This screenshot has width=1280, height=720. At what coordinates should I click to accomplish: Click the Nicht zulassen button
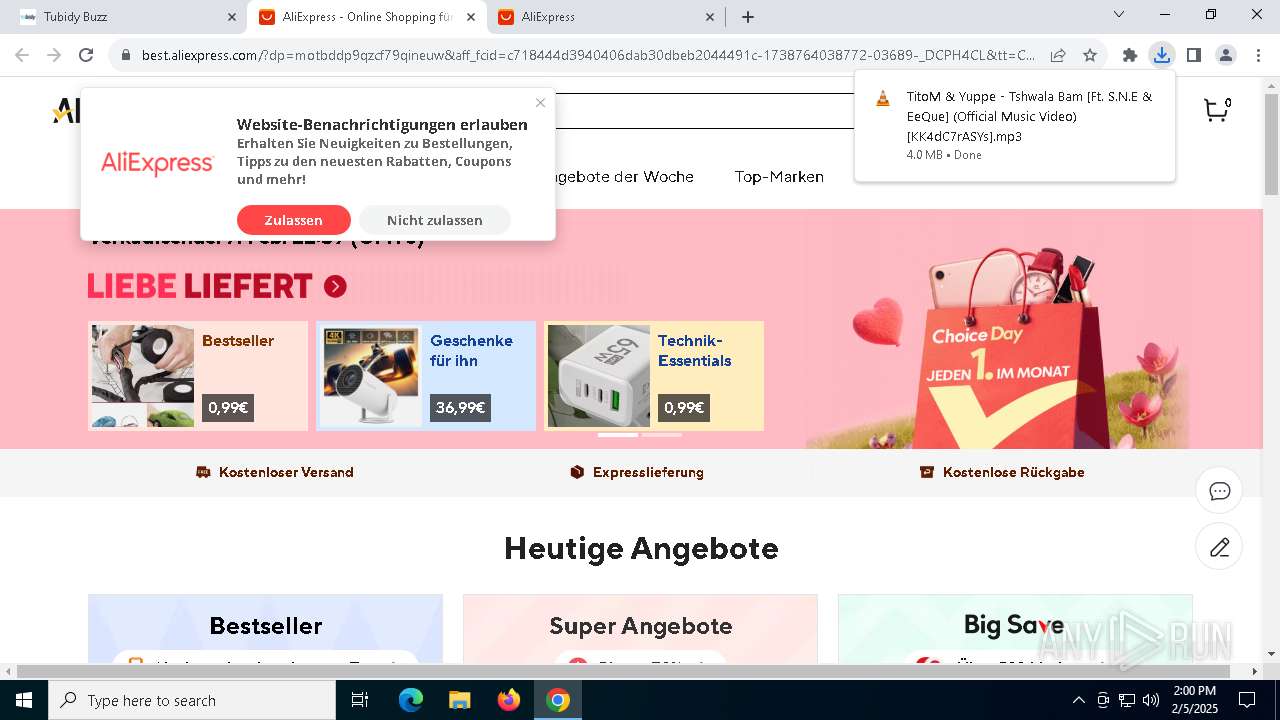(435, 220)
